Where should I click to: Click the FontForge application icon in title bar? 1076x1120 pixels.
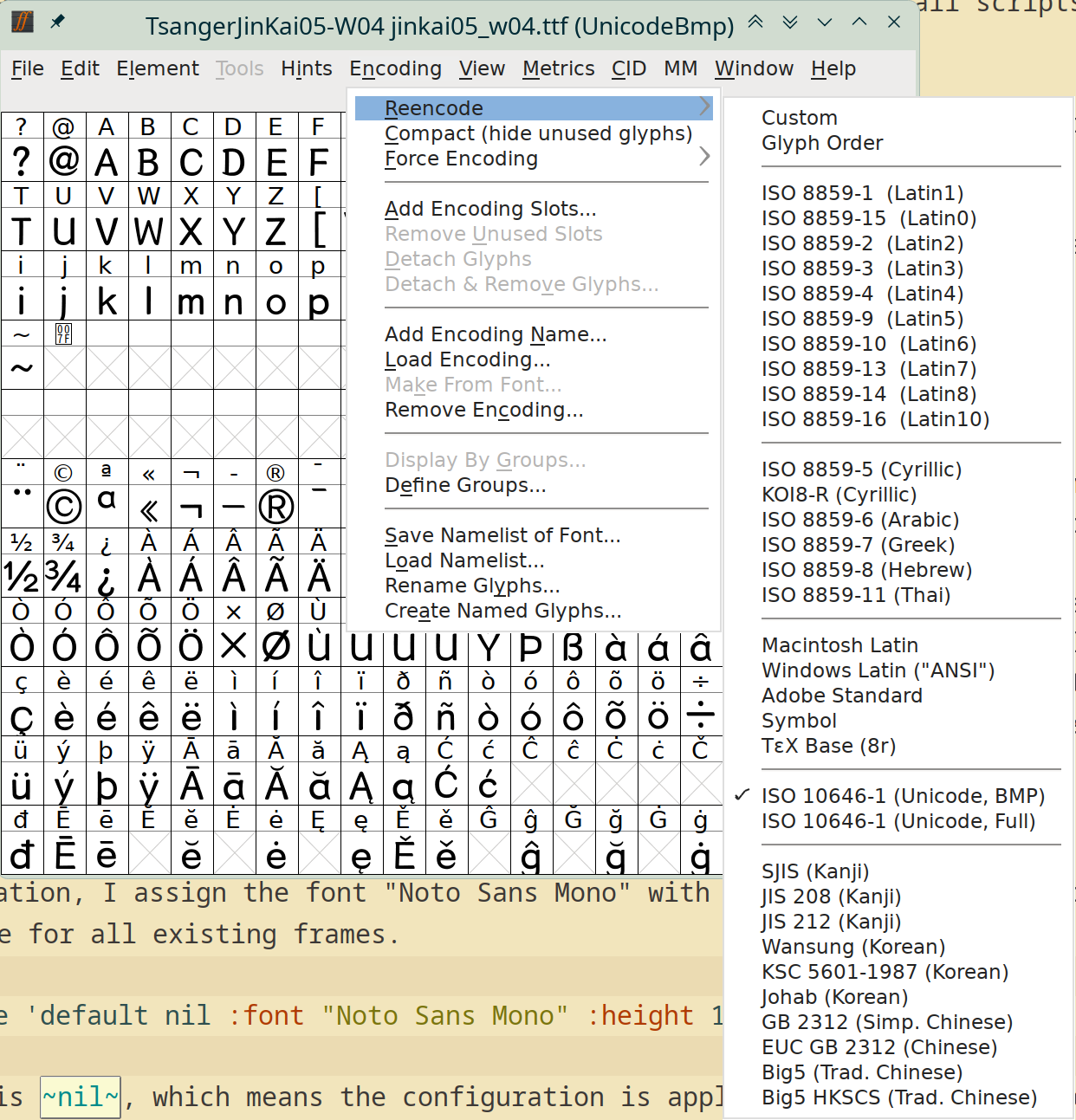tap(23, 22)
